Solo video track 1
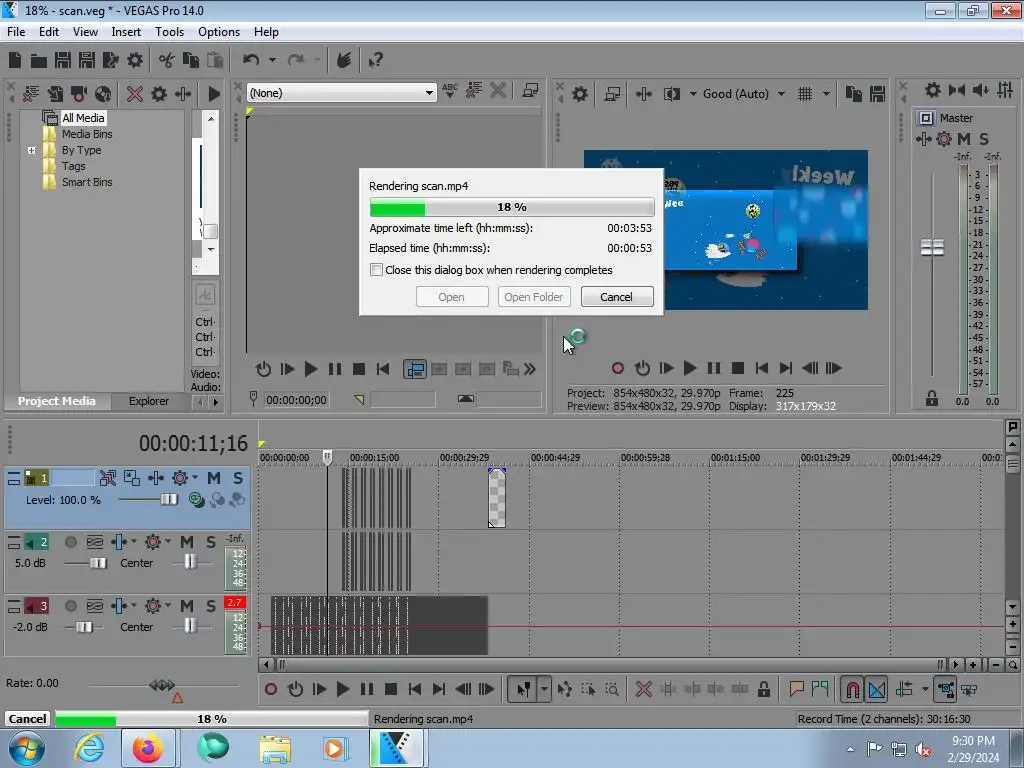 click(238, 478)
